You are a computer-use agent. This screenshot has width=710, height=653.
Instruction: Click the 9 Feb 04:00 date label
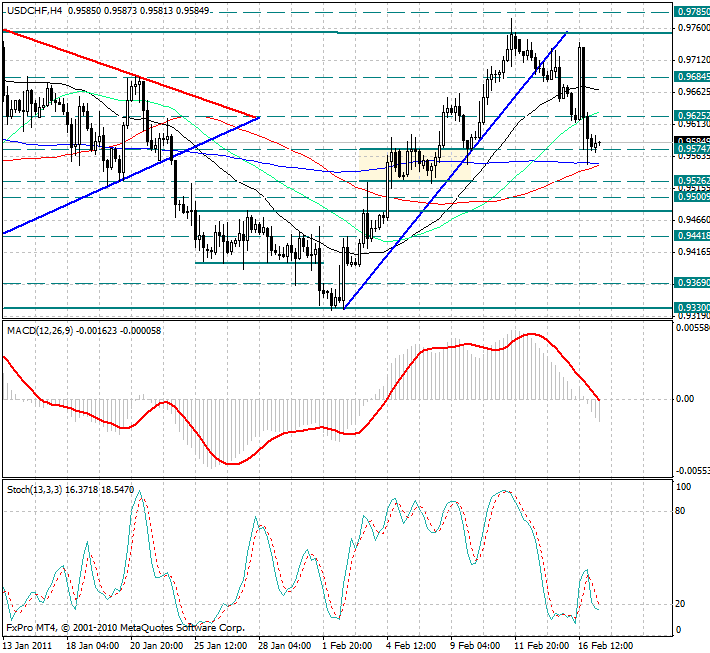[475, 645]
